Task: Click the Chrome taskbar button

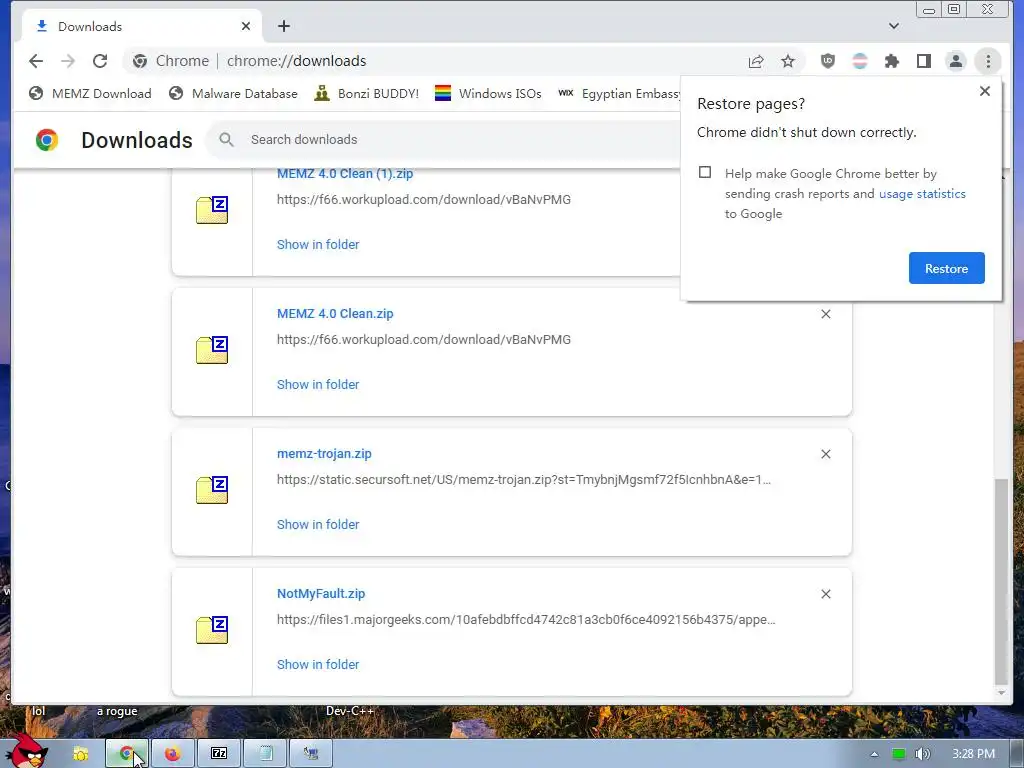Action: pyautogui.click(x=127, y=754)
